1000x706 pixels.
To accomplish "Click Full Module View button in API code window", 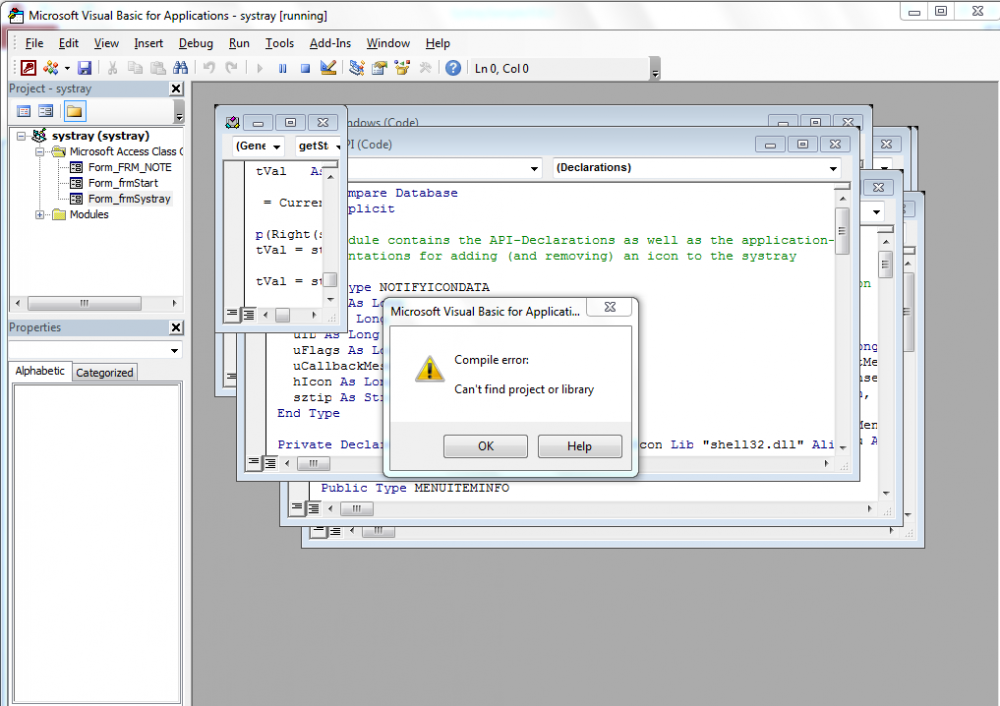I will pyautogui.click(x=270, y=462).
